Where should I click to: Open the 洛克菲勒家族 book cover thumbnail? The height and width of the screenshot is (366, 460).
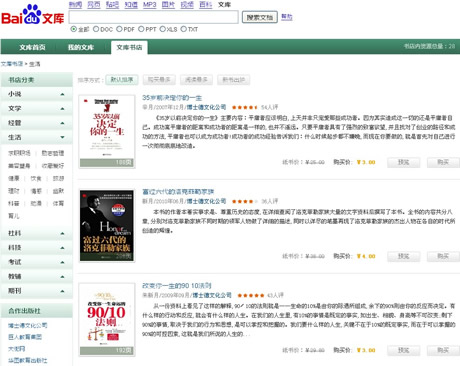107,225
